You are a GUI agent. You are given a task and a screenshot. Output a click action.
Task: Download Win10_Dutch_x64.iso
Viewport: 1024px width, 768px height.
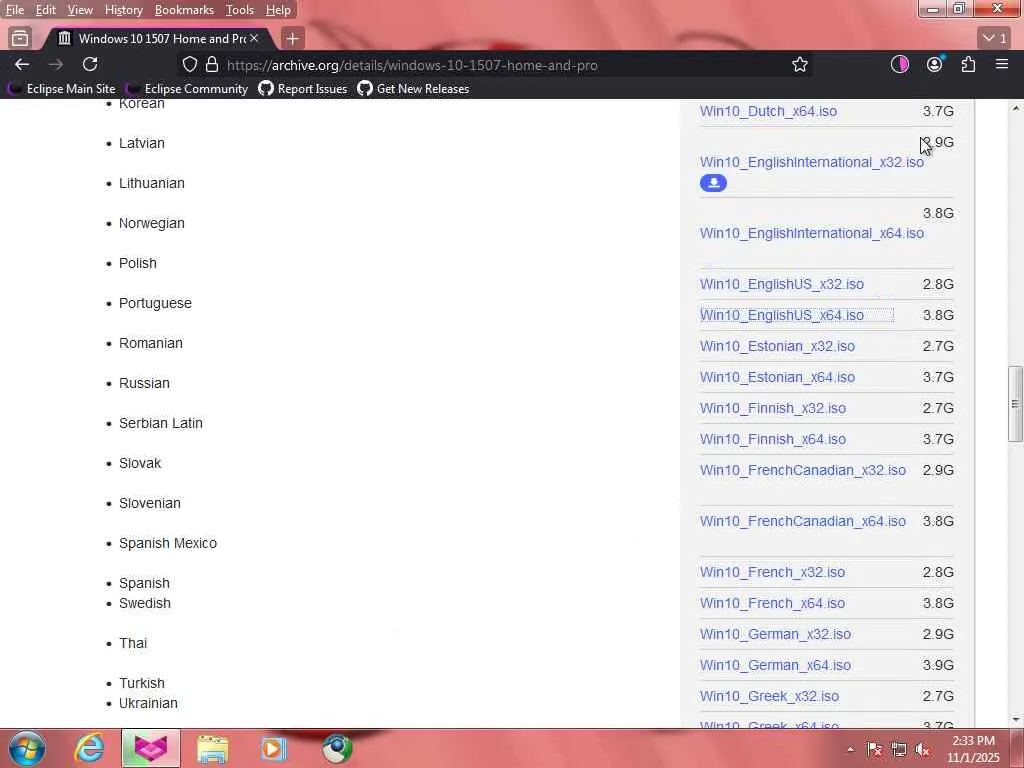(768, 112)
